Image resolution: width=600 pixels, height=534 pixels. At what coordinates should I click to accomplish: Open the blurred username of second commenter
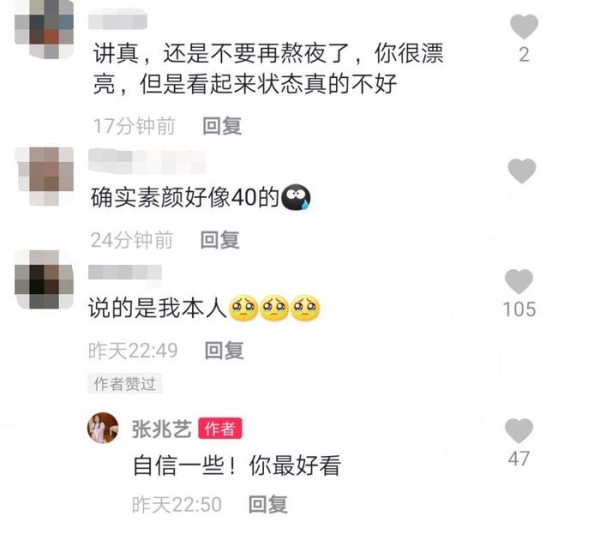click(x=147, y=162)
